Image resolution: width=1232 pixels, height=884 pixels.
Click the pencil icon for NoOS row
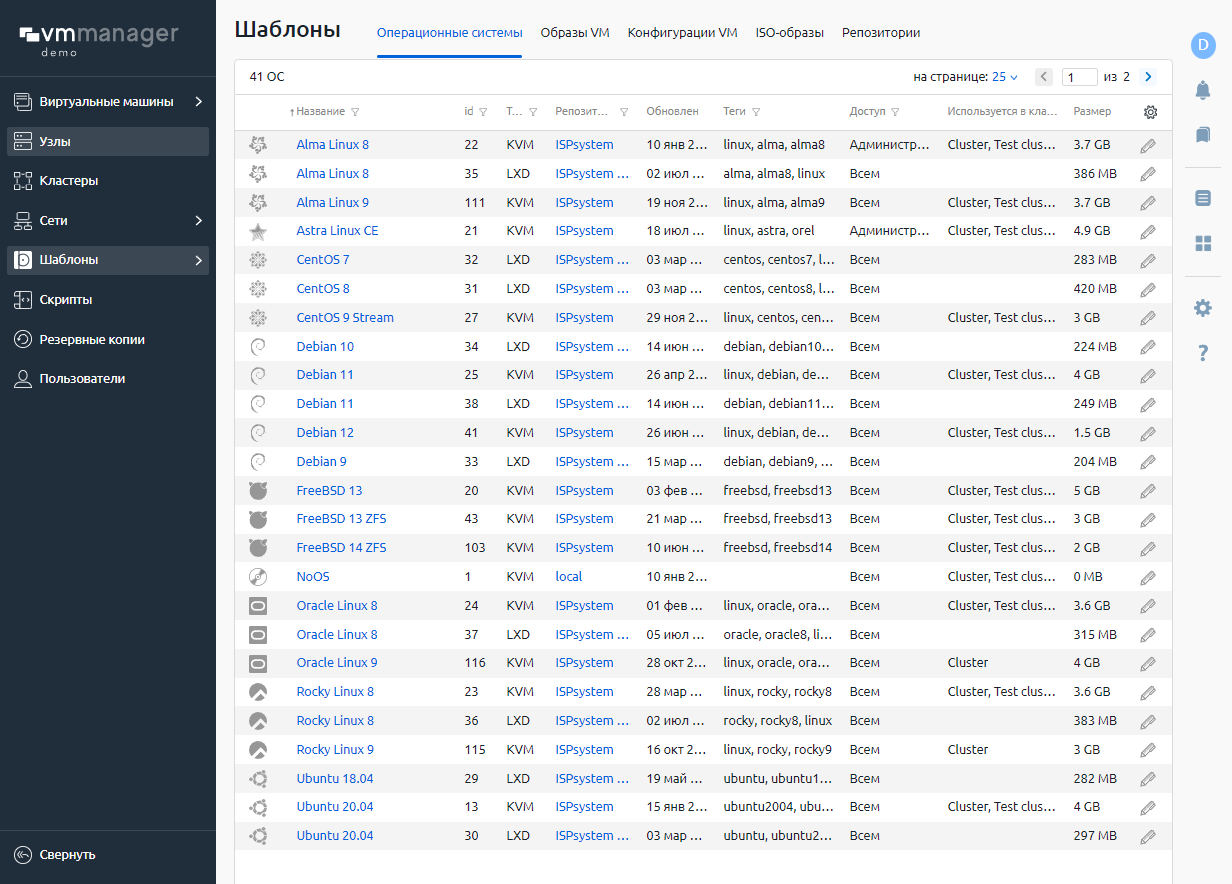[x=1148, y=577]
